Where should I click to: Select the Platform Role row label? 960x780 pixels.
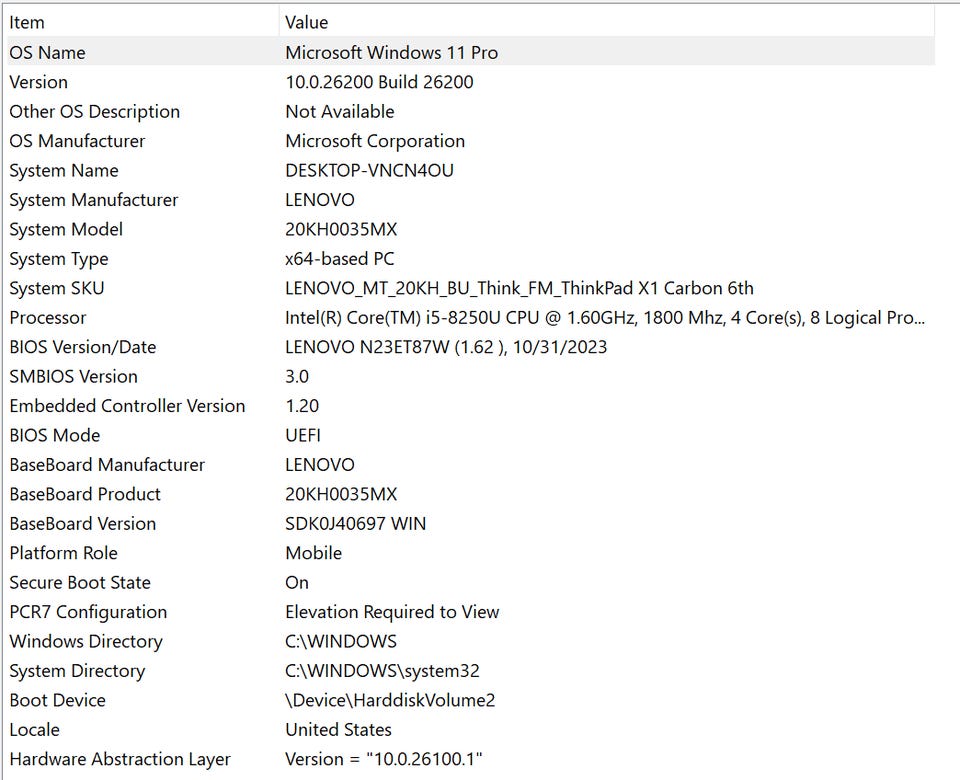pyautogui.click(x=64, y=553)
